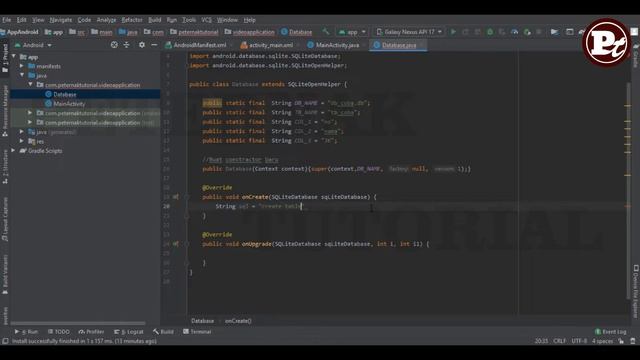This screenshot has width=640, height=360.
Task: Click the Attach debugger to process icon
Action: tap(527, 32)
